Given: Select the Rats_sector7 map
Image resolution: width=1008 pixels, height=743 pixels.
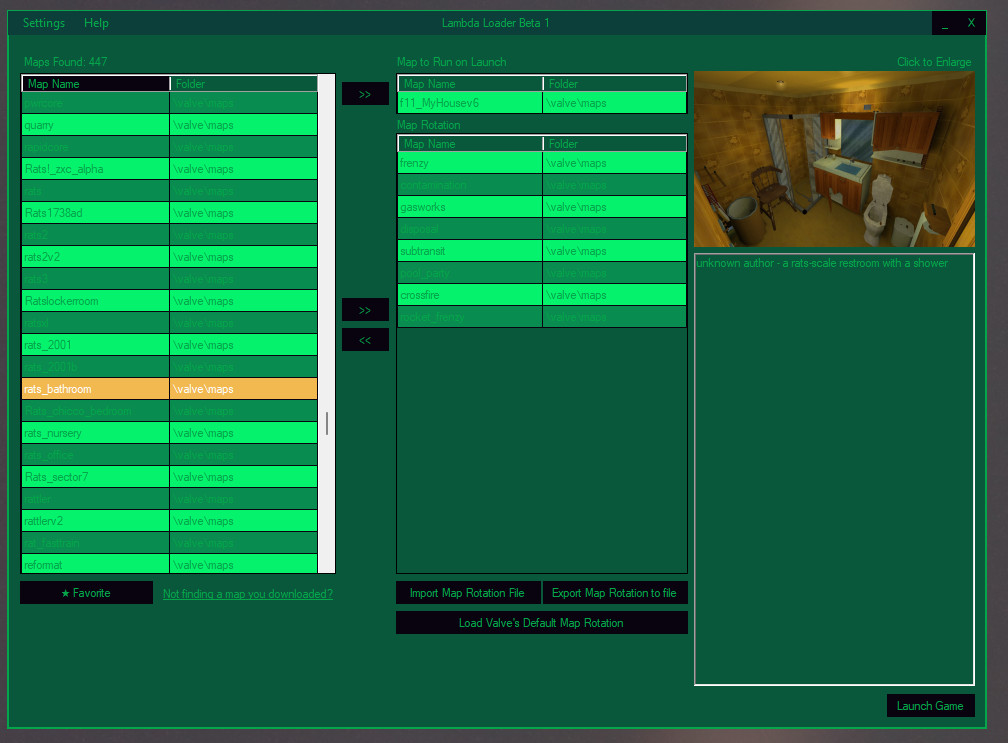Looking at the screenshot, I should point(95,476).
